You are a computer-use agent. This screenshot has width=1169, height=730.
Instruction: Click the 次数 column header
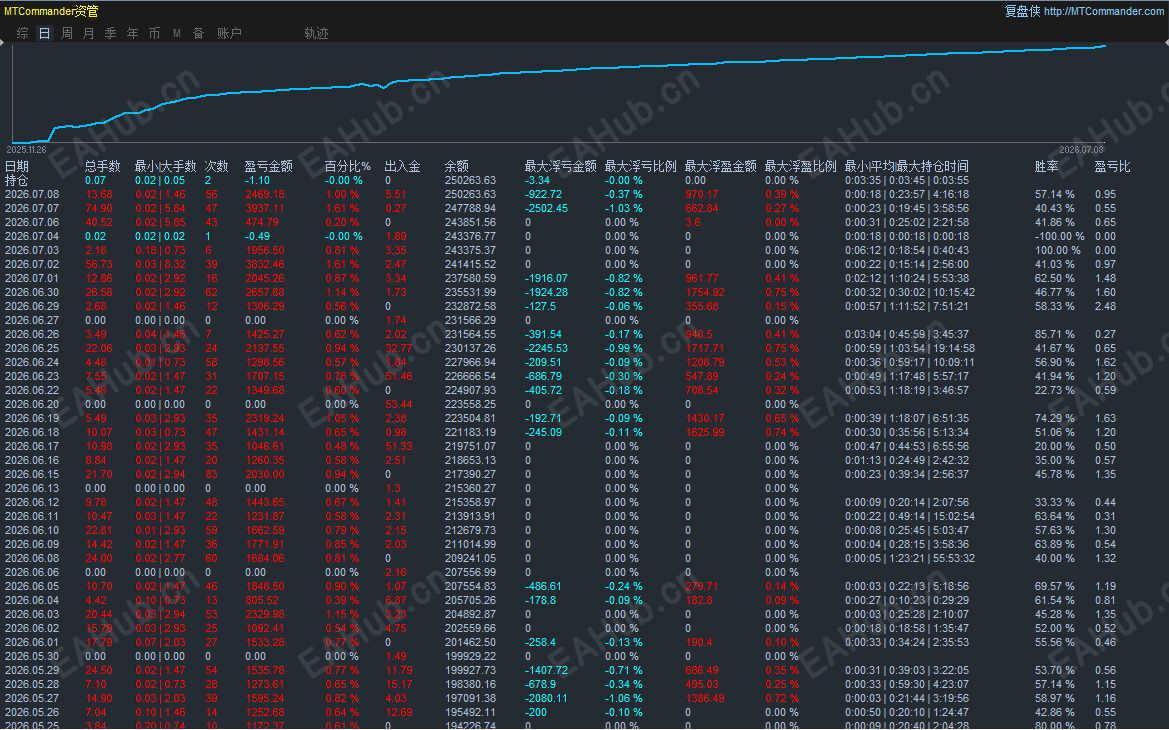pyautogui.click(x=216, y=166)
